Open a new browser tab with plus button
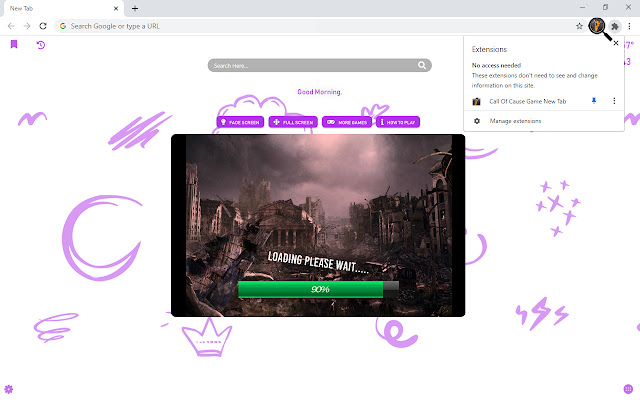This screenshot has width=640, height=400. click(135, 8)
